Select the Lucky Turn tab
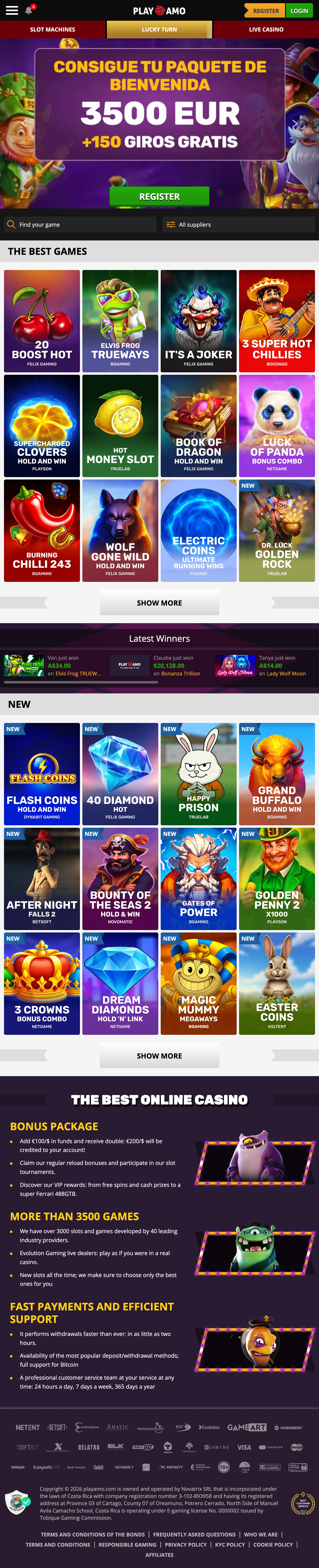This screenshot has width=319, height=1568. click(x=159, y=29)
